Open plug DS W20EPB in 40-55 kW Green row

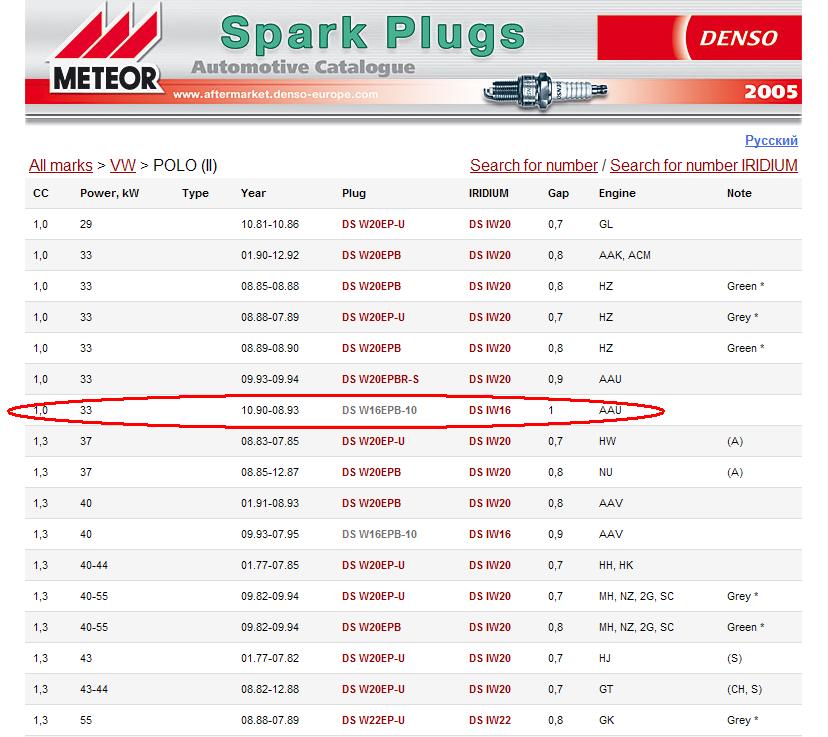[x=371, y=627]
